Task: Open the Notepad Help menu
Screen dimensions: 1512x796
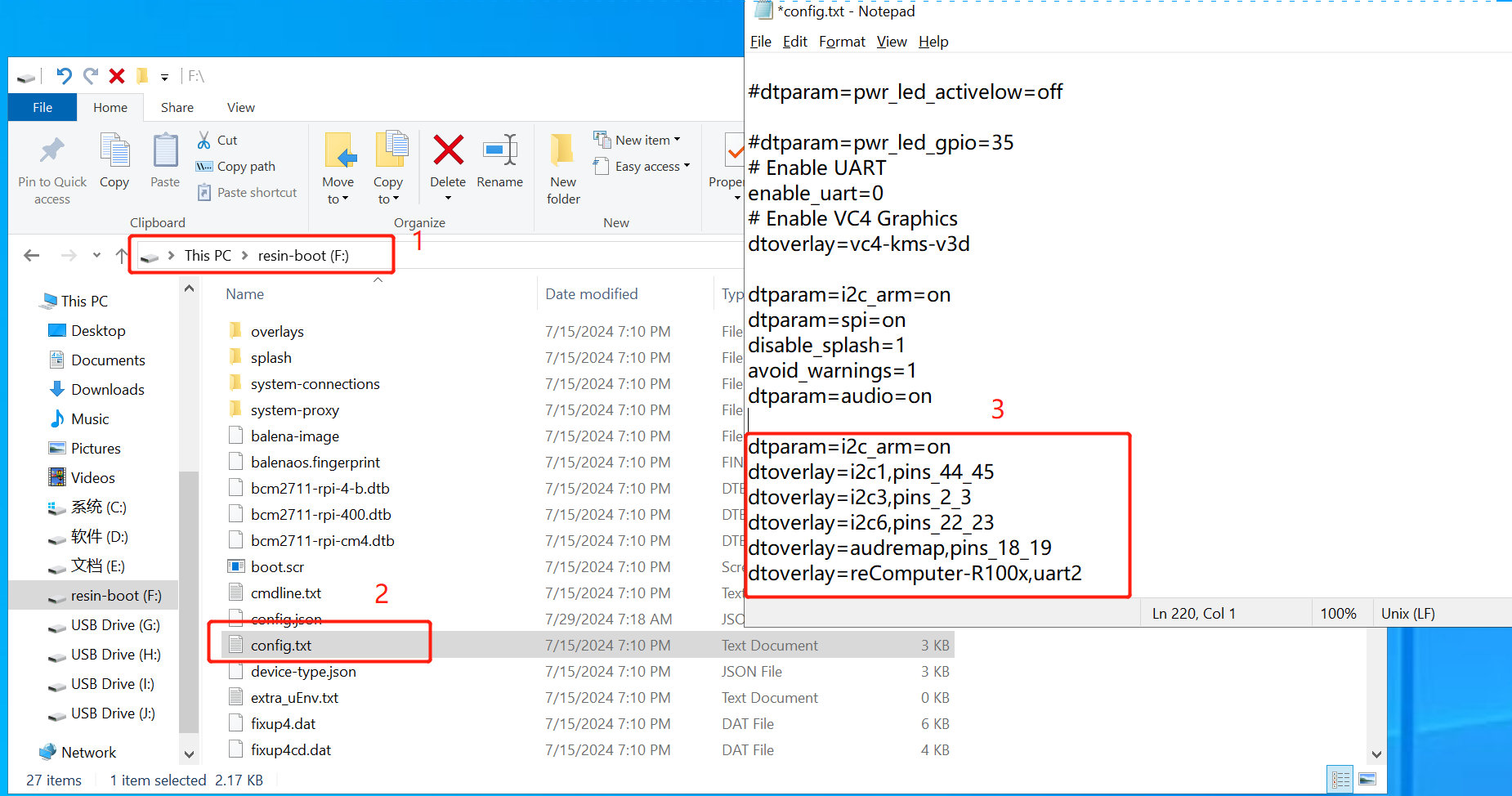Action: (x=933, y=42)
